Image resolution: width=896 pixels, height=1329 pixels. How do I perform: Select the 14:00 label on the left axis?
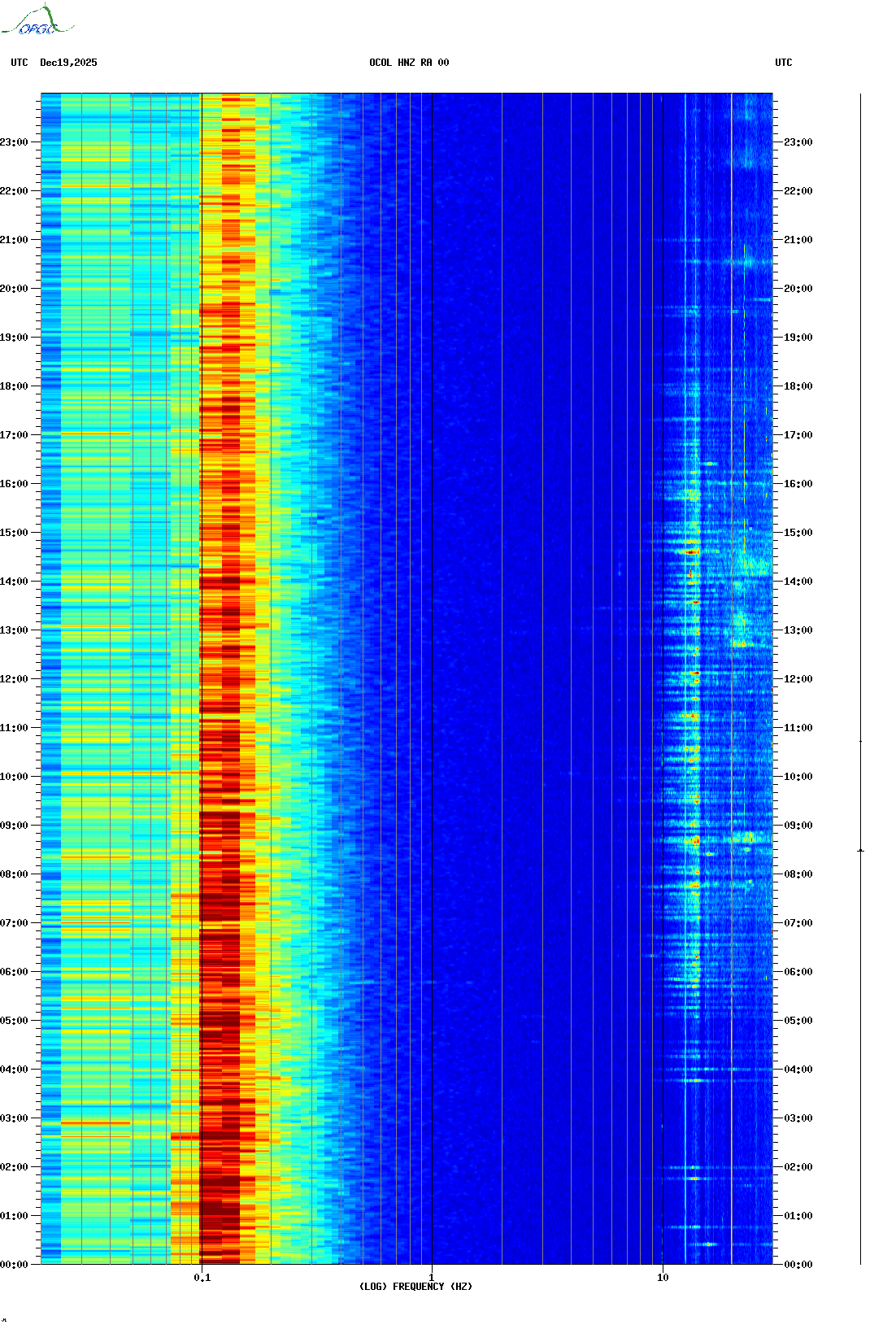[x=14, y=582]
